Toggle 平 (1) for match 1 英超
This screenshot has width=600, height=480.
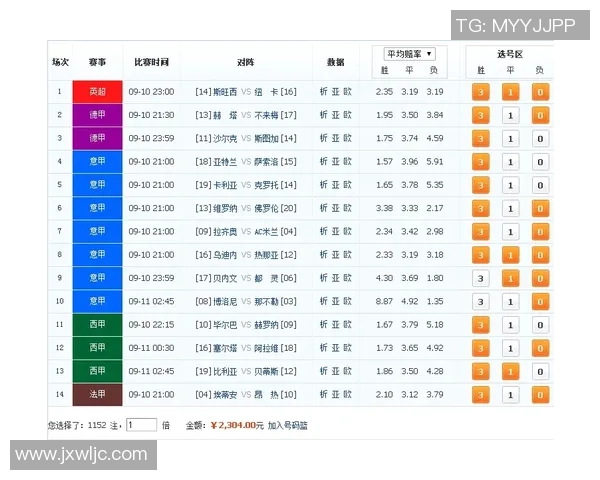pos(510,92)
